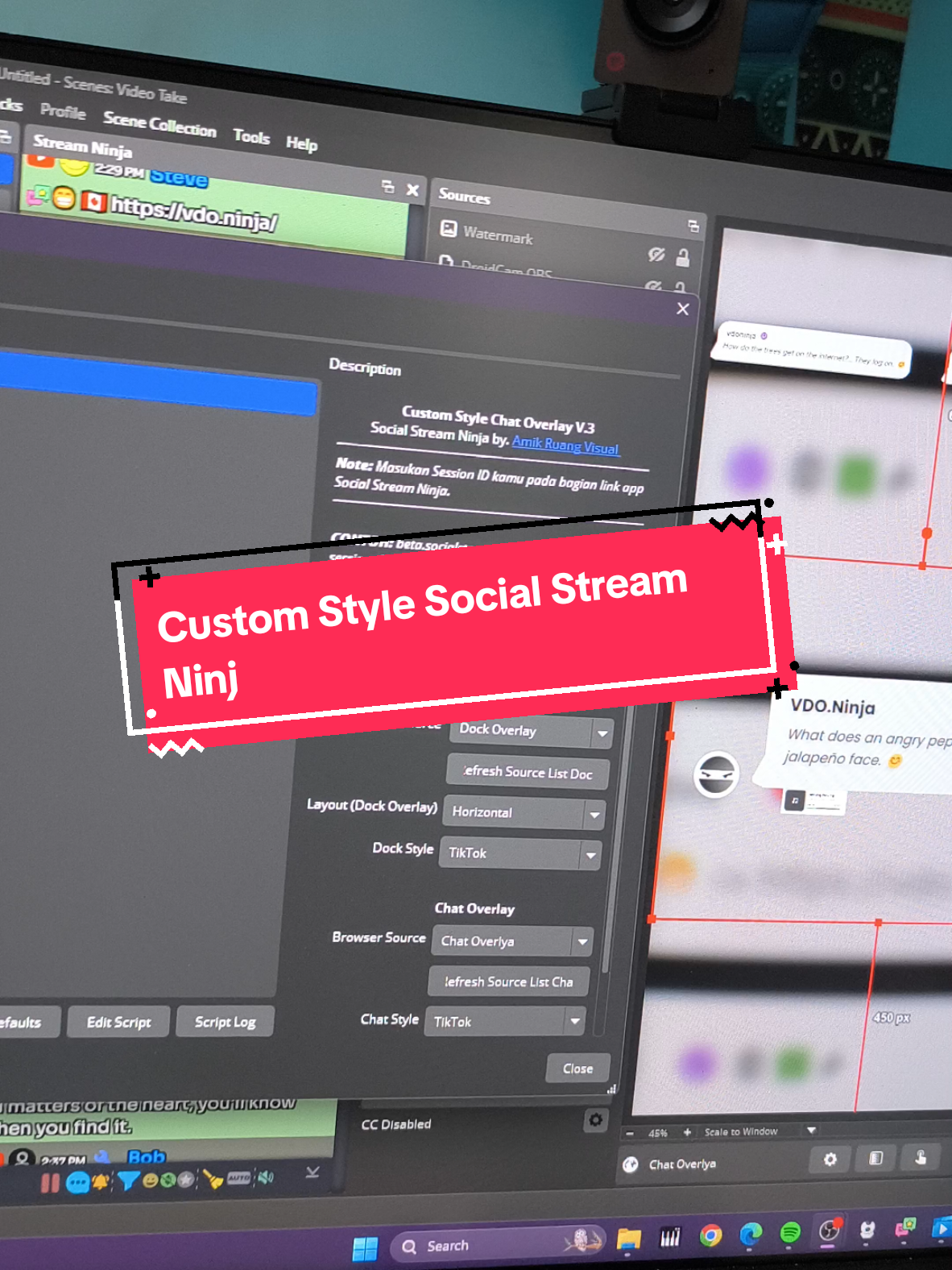Select the highlighted script in the list
952x1270 pixels.
tap(157, 383)
